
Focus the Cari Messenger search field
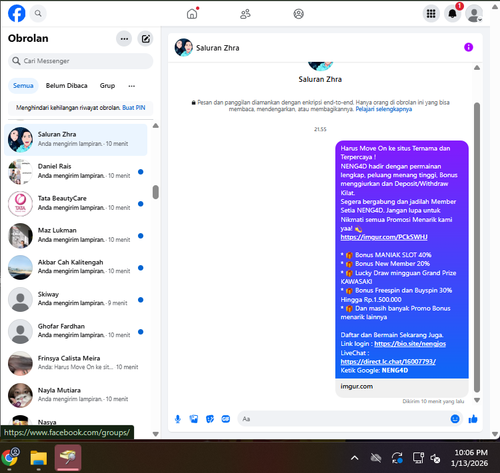pyautogui.click(x=80, y=61)
